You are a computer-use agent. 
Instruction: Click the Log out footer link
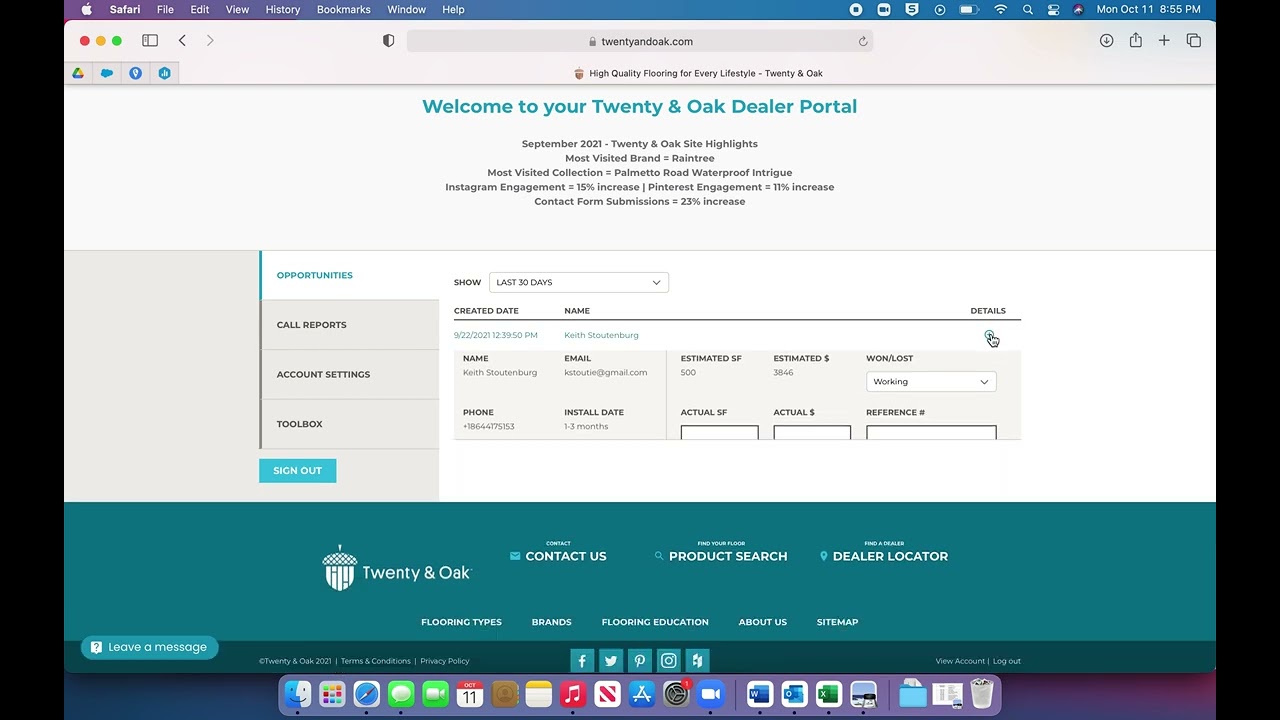tap(1007, 661)
